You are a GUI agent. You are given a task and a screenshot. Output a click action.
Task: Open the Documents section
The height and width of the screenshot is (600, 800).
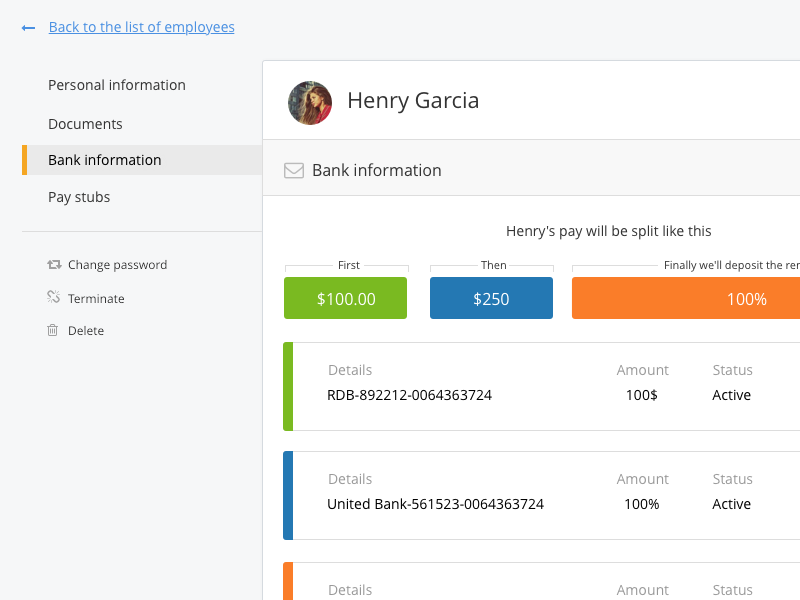[85, 123]
